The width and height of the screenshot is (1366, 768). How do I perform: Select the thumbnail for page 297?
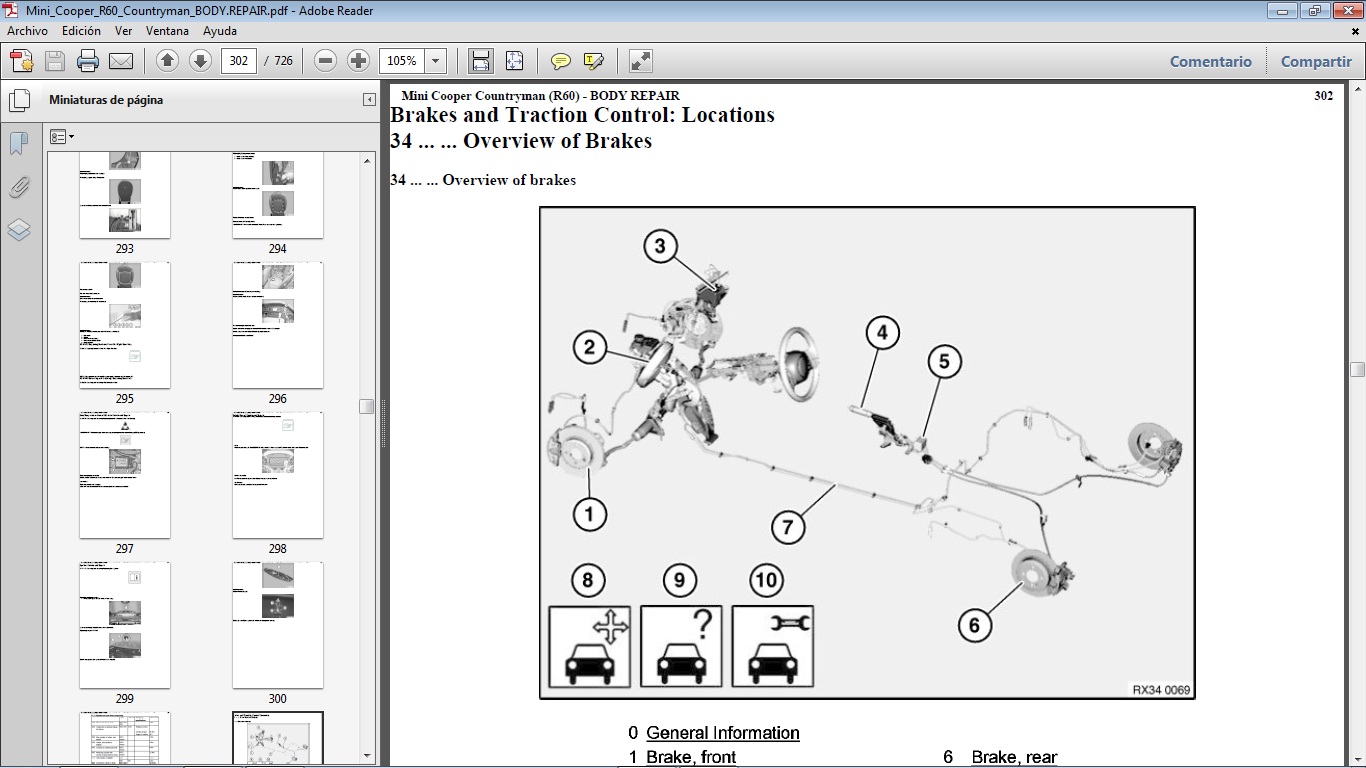[x=124, y=475]
